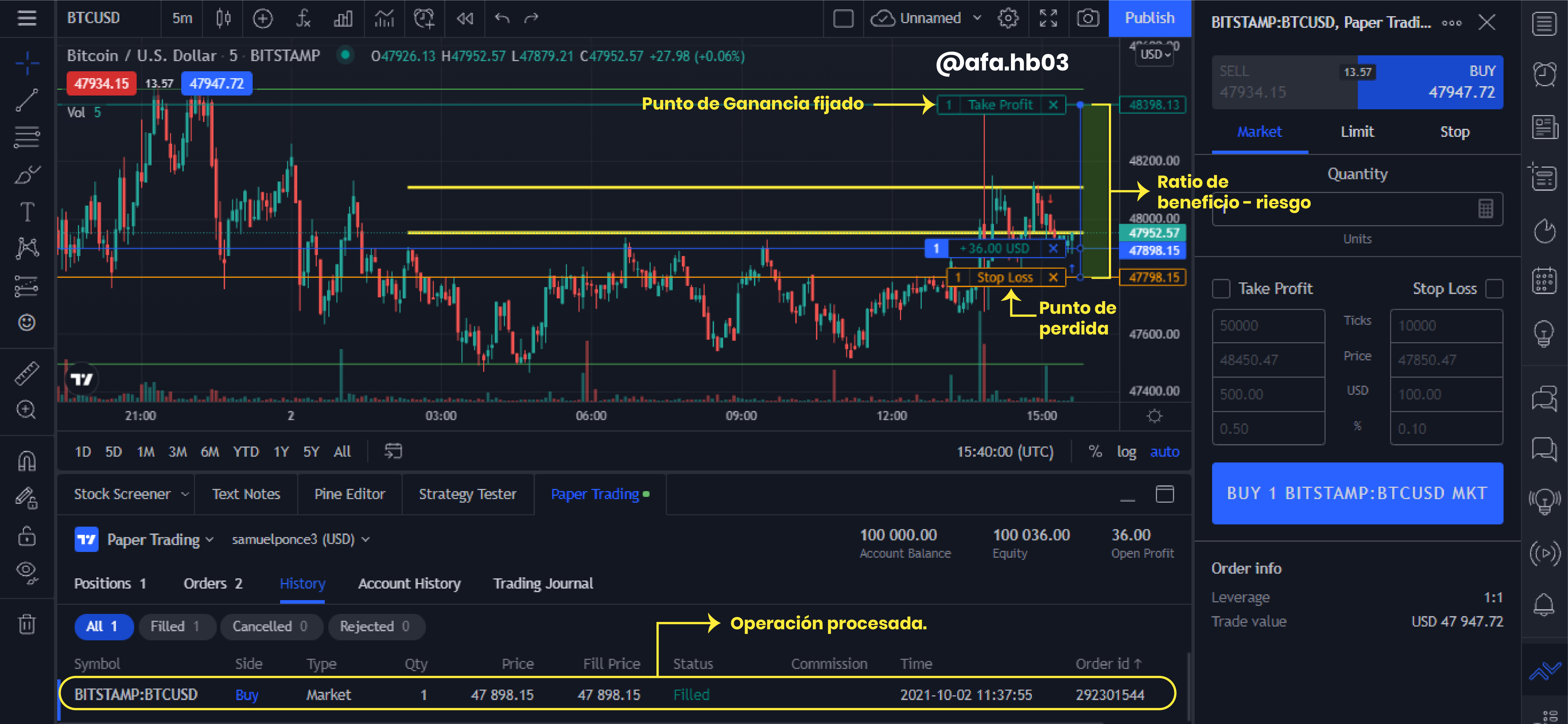Toggle log scale on price axis
This screenshot has height=724, width=1568.
(x=1126, y=451)
